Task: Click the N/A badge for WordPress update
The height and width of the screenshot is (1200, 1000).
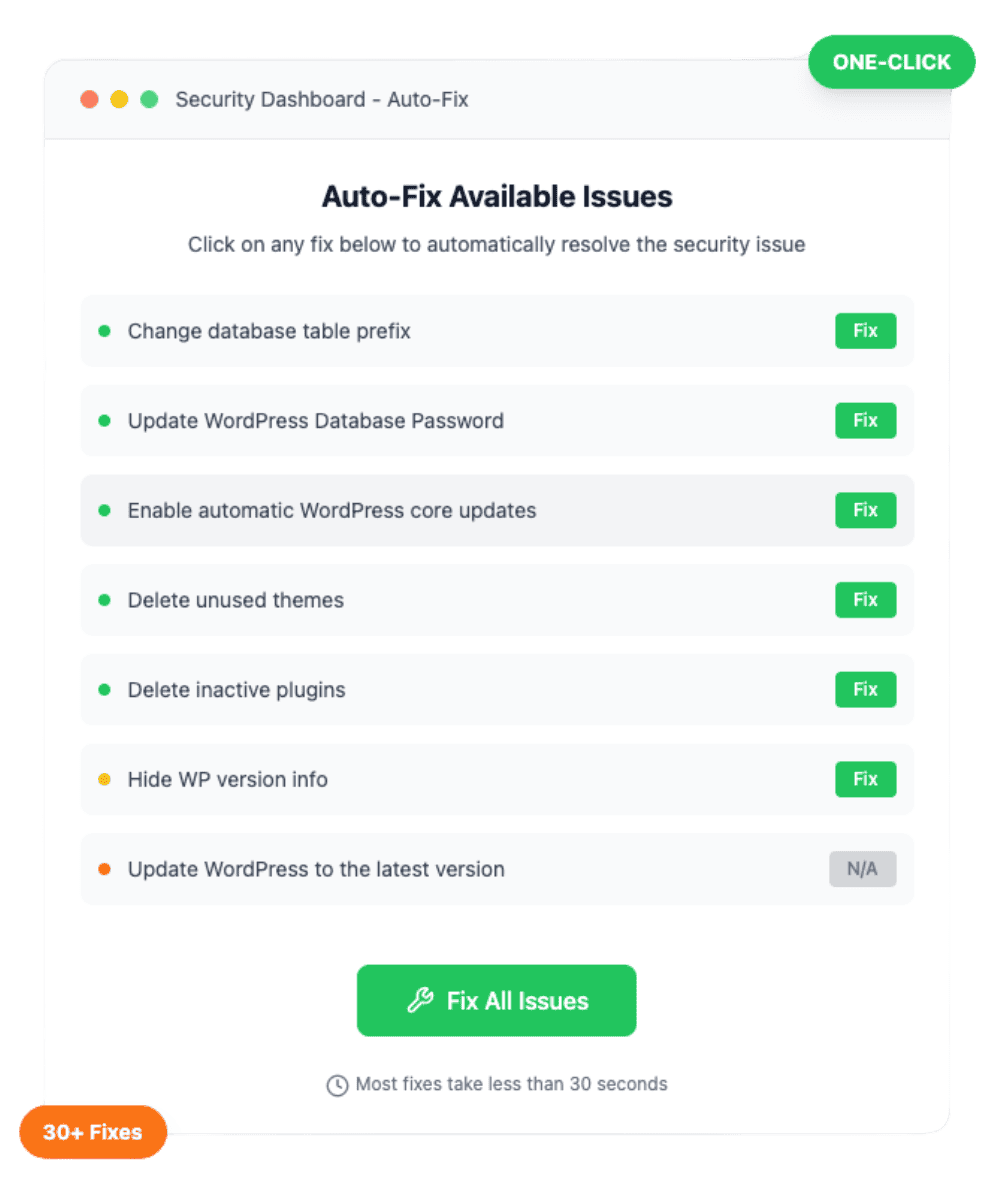Action: tap(862, 869)
